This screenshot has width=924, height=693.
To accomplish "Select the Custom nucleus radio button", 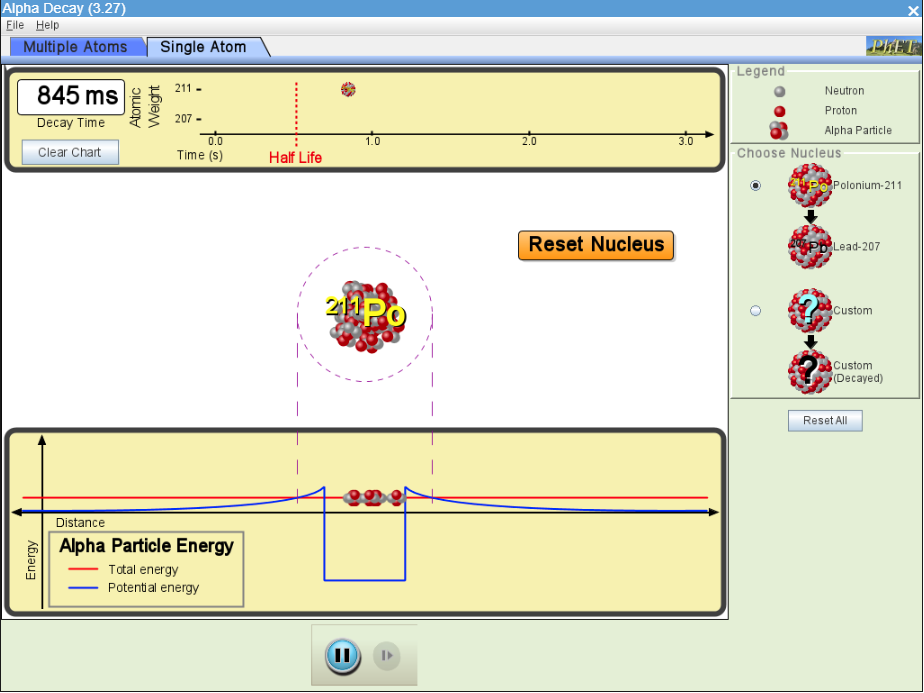I will [755, 311].
